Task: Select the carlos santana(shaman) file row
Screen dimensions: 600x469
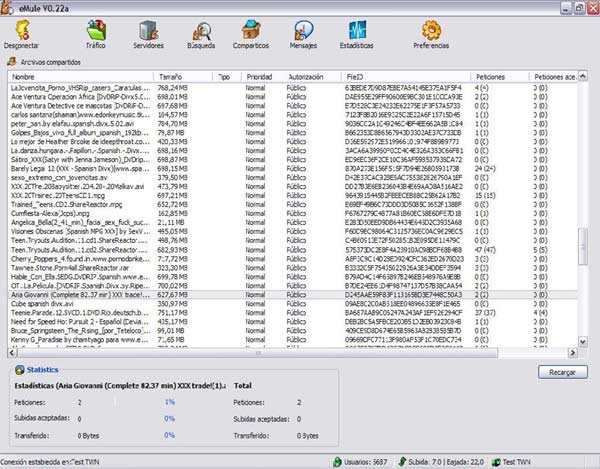Action: click(293, 115)
